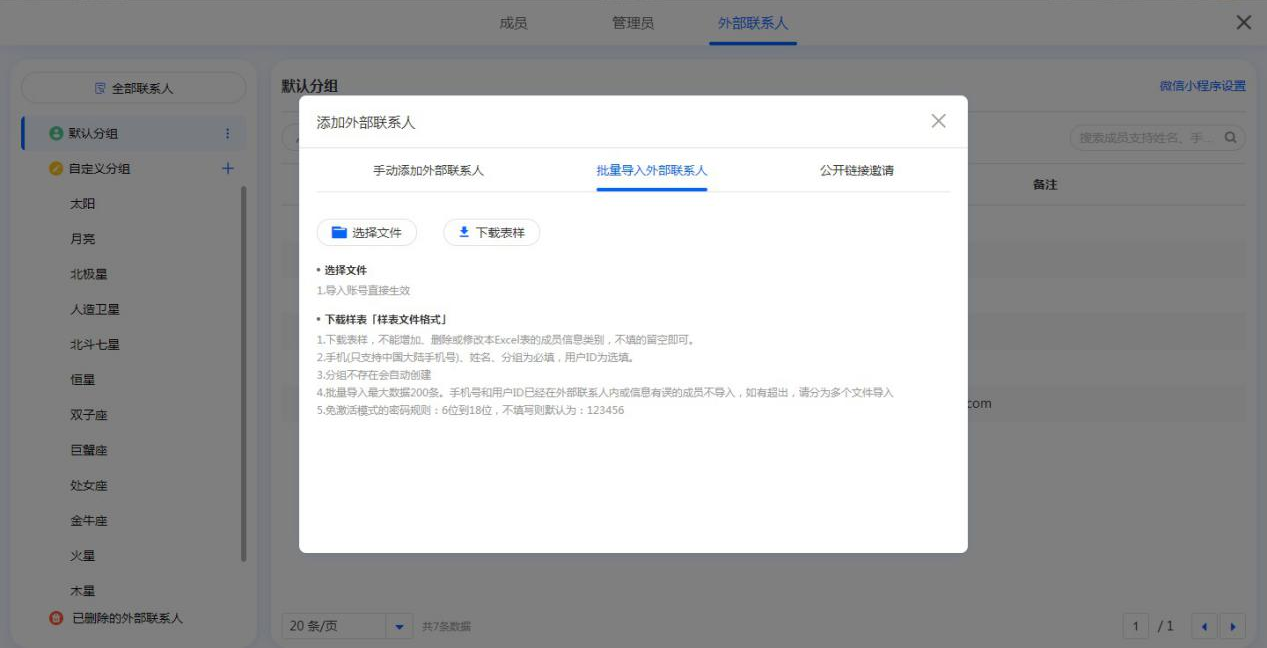
Task: Open the three-dot menu for 默认分组
Action: coord(227,134)
